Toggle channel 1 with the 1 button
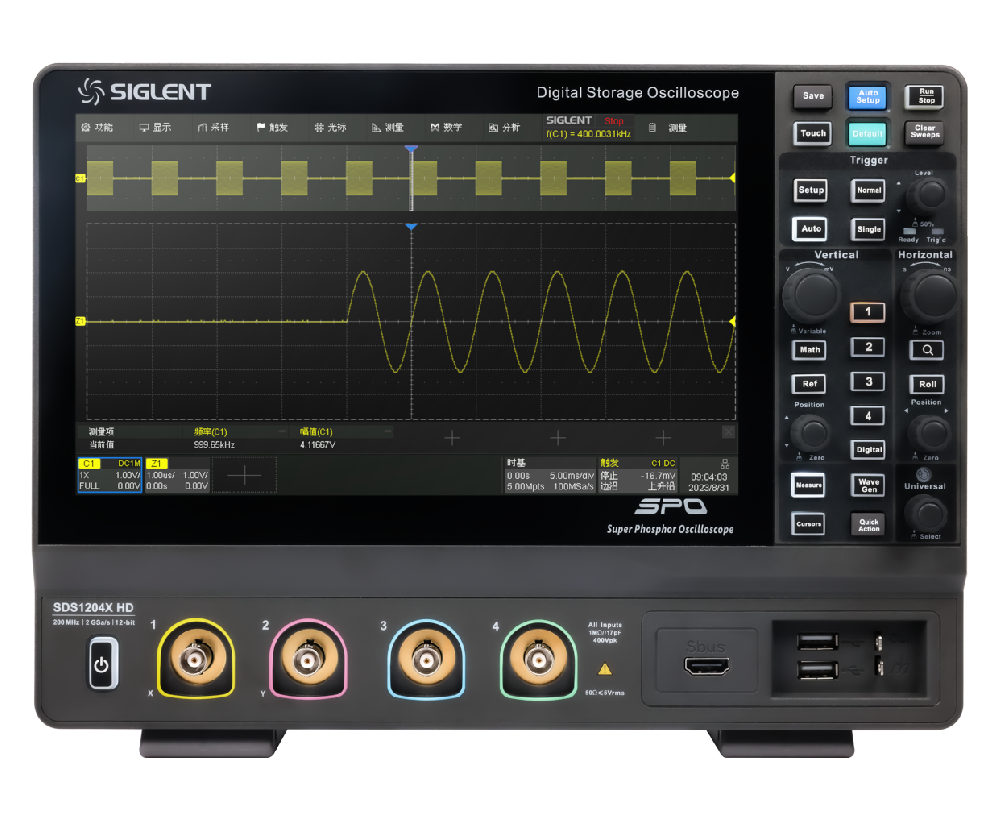Screen dimensions: 999x822 867,312
